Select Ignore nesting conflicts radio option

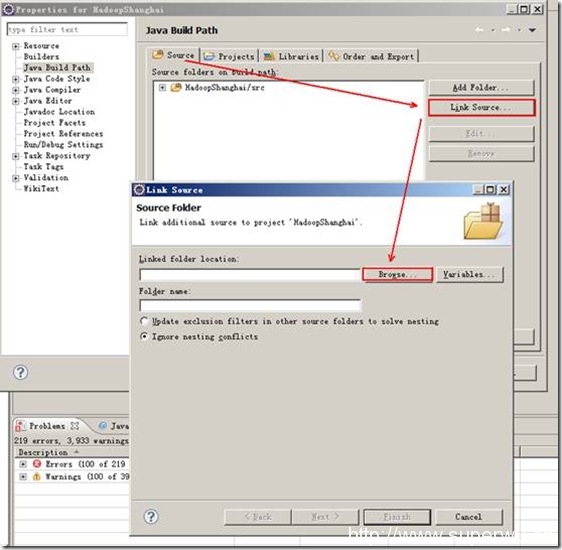(144, 336)
